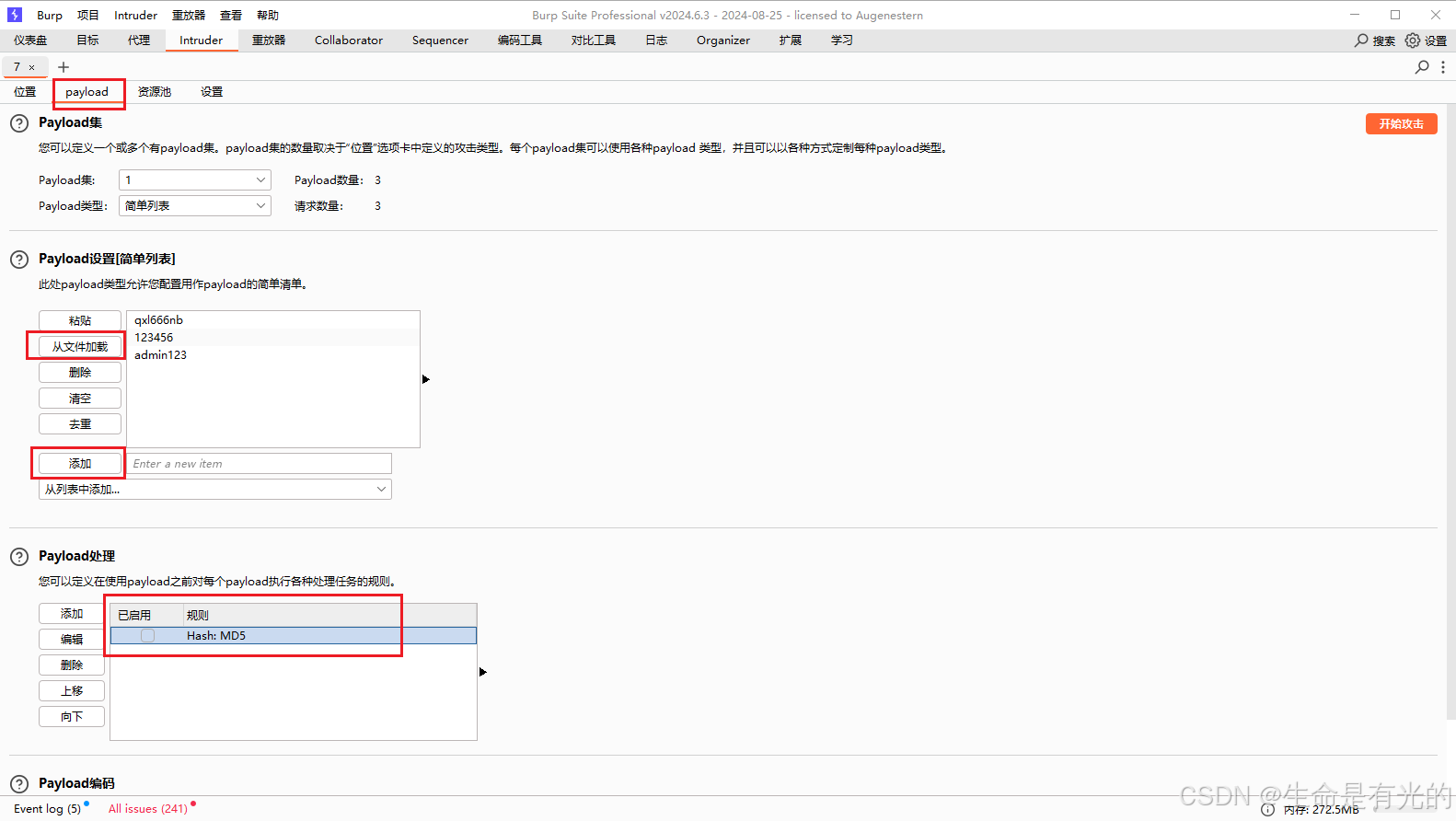The height and width of the screenshot is (821, 1456).
Task: Select payload entry admin123
Action: pyautogui.click(x=273, y=355)
